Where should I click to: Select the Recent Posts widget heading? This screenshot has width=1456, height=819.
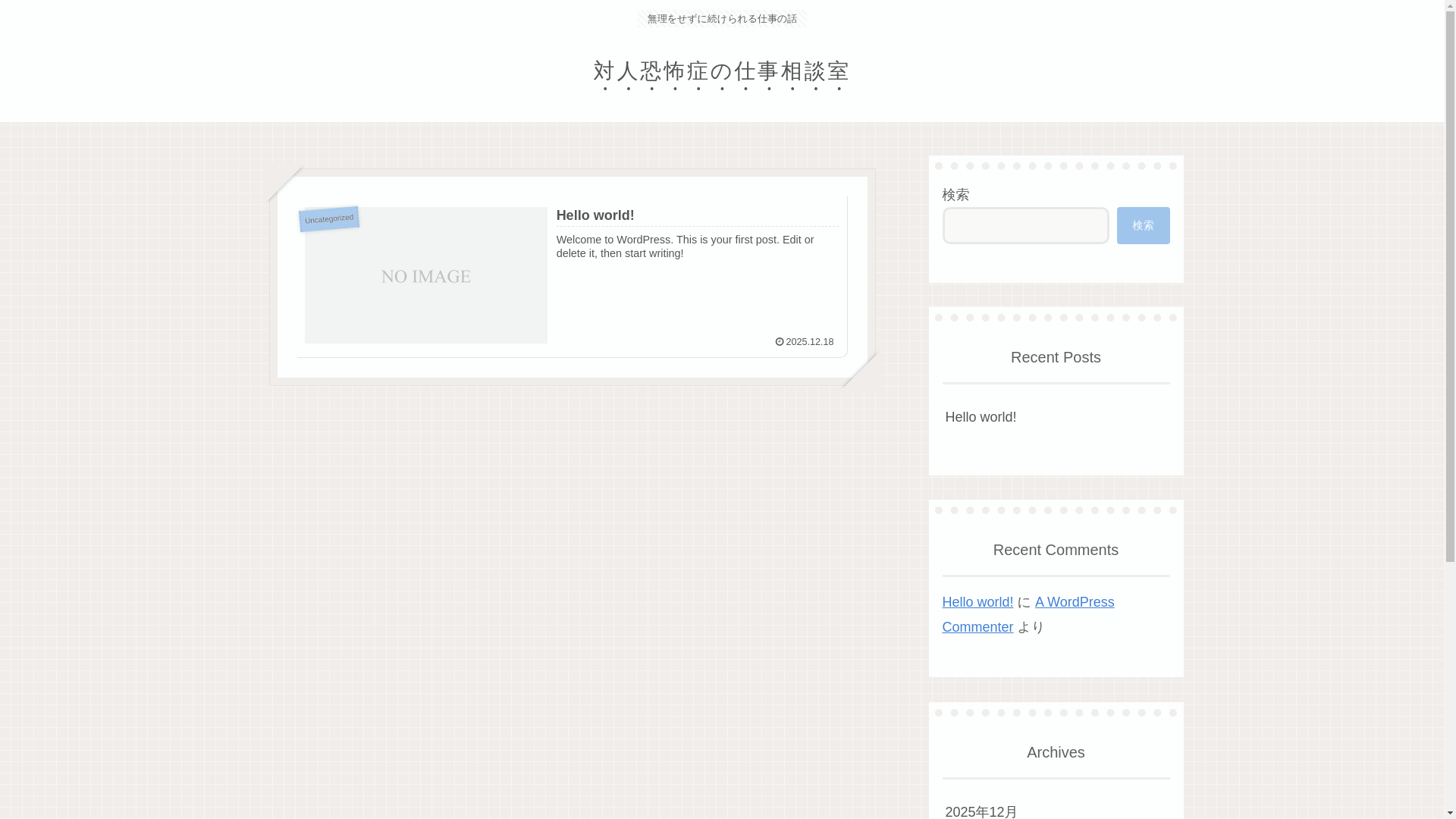click(1056, 357)
